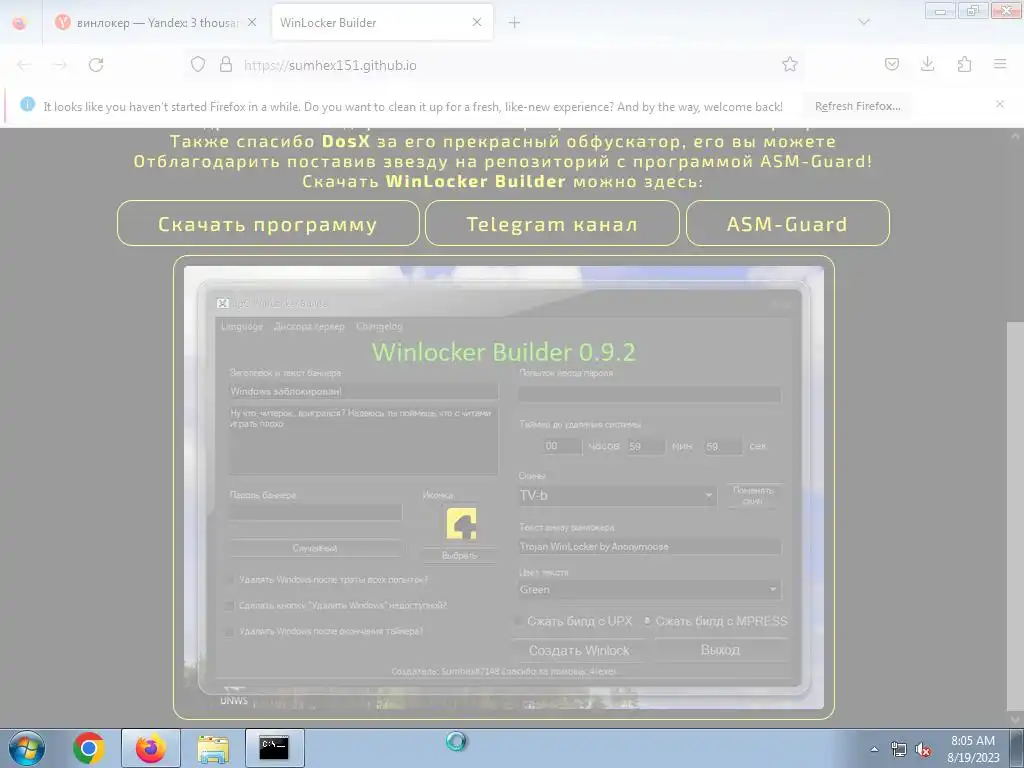Viewport: 1024px width, 768px height.
Task: Show hidden system tray icons arrow
Action: [874, 750]
